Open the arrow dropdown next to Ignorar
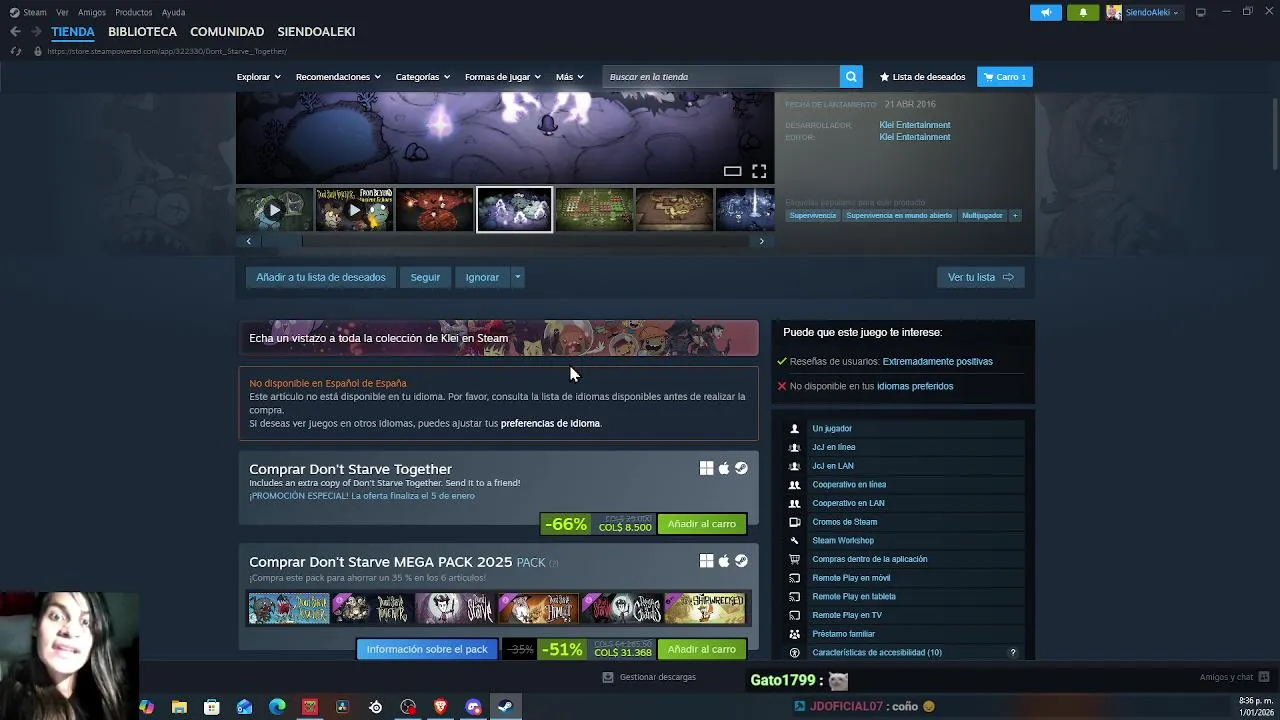This screenshot has width=1280, height=720. [x=517, y=277]
